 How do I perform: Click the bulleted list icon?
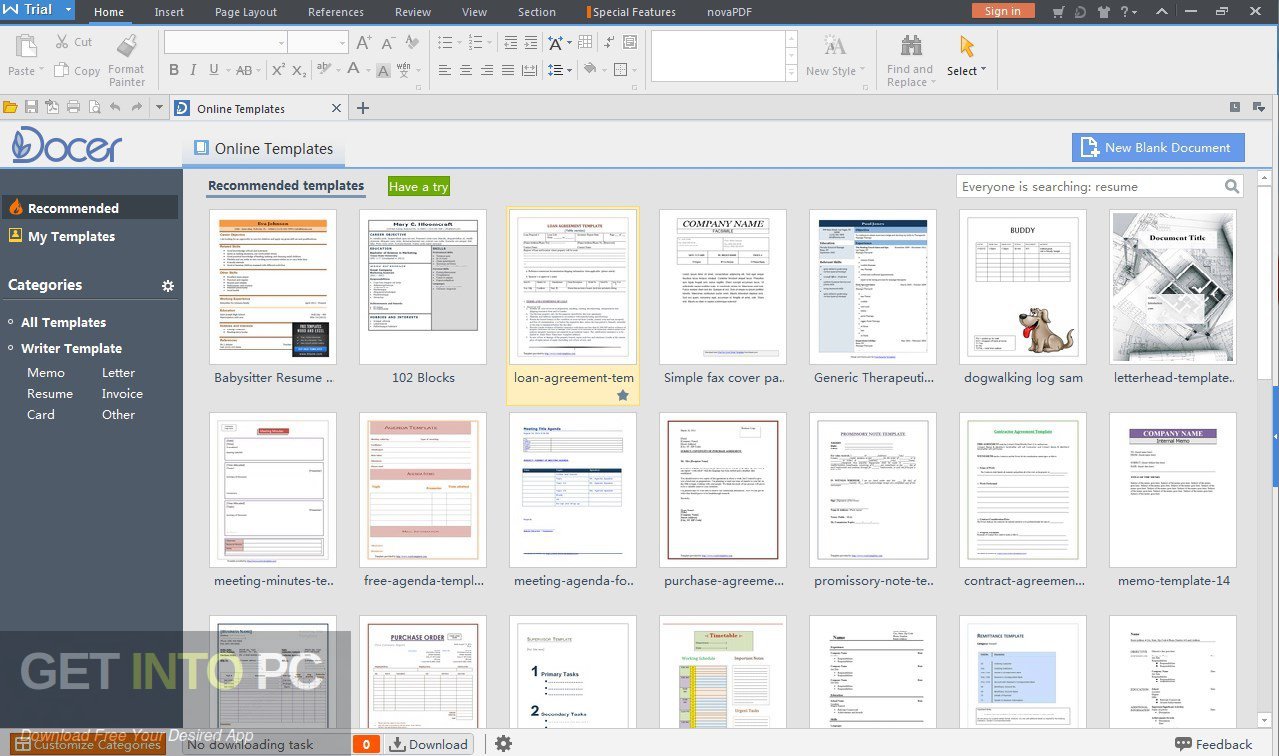445,42
